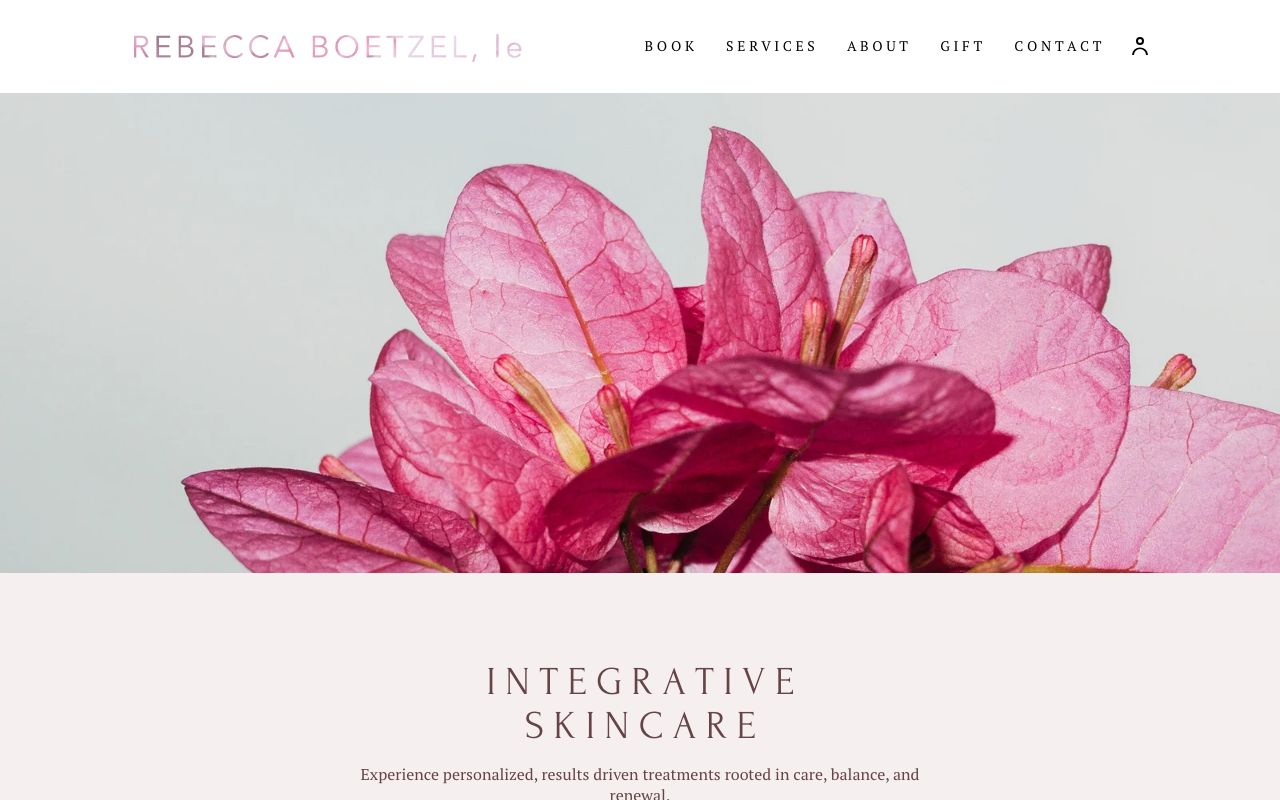
Task: Go to the BOOK page
Action: click(x=670, y=46)
